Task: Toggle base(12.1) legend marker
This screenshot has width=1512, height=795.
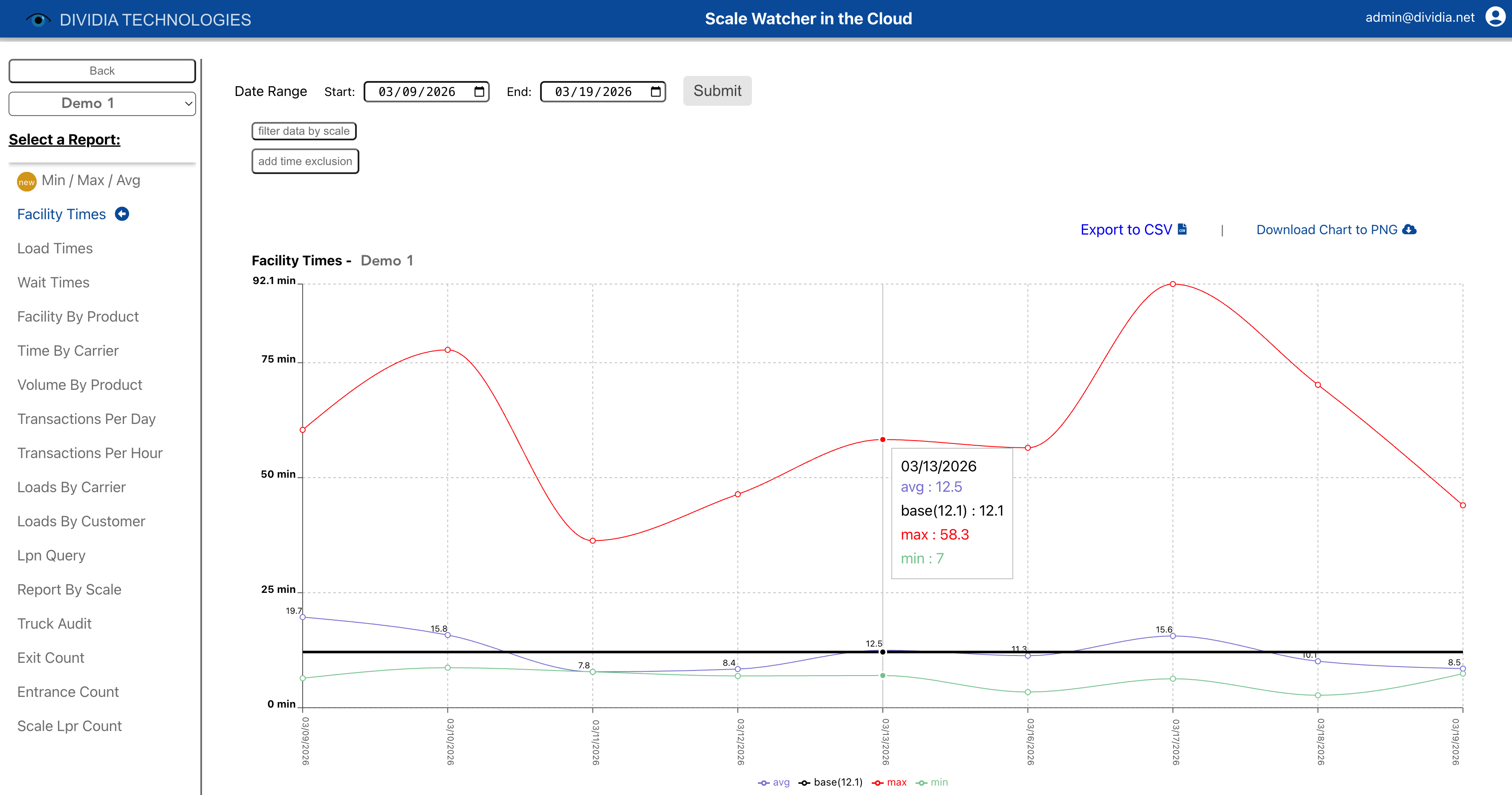Action: tap(805, 783)
